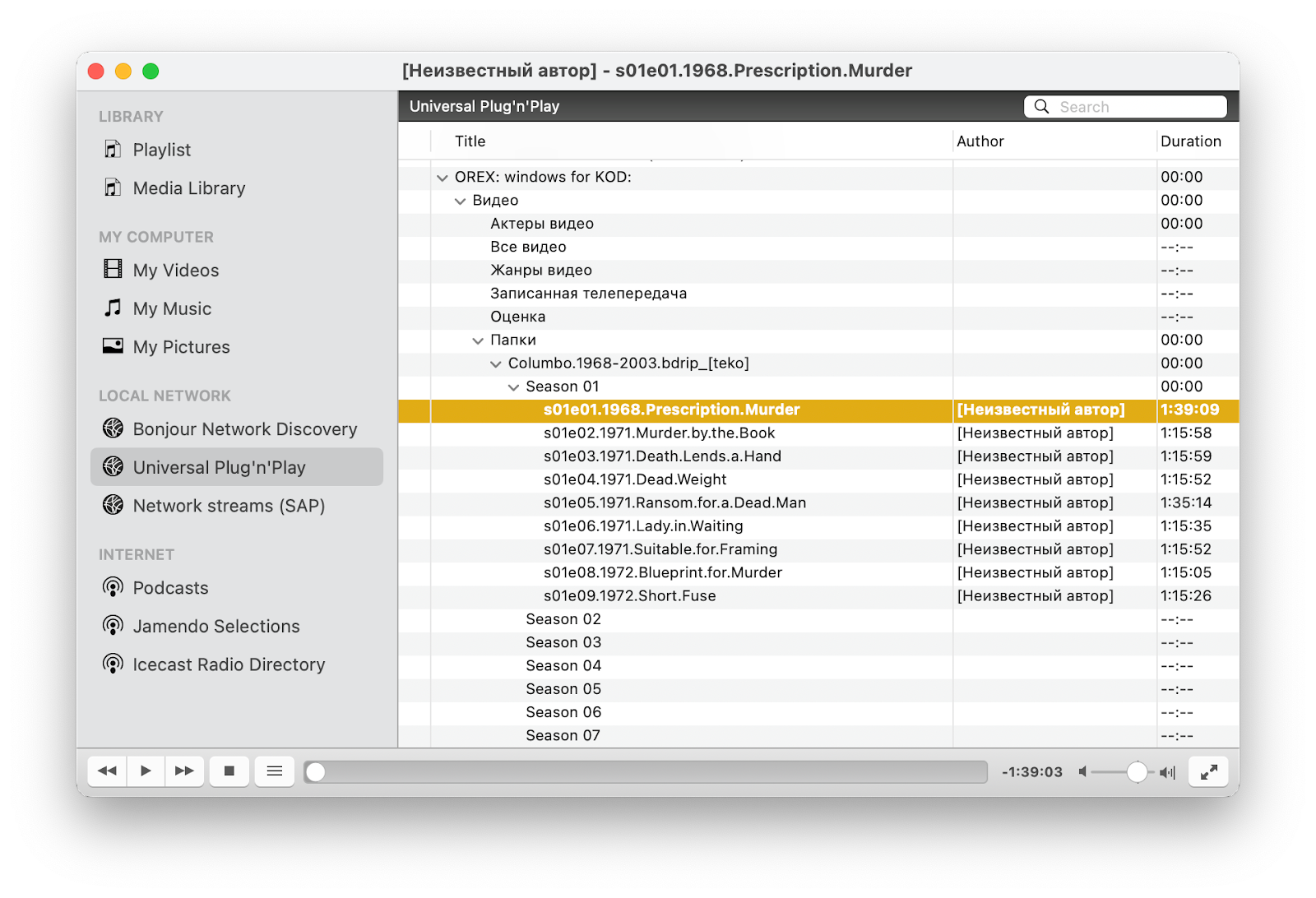Select Media Library in the sidebar
The width and height of the screenshot is (1316, 898).
(x=188, y=187)
